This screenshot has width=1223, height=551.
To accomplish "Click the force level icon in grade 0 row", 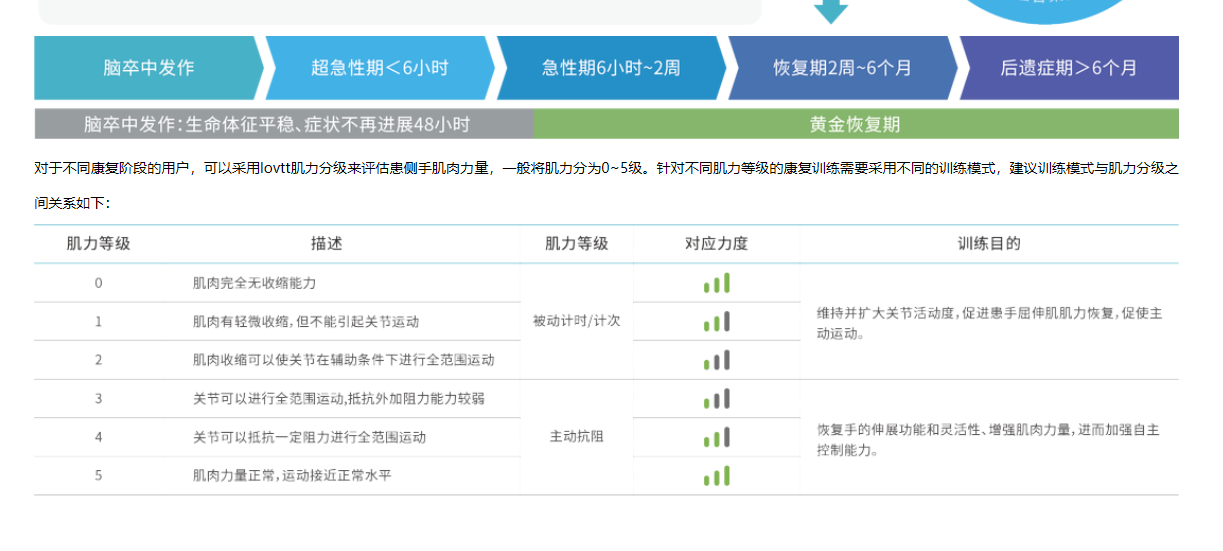I will [x=716, y=283].
